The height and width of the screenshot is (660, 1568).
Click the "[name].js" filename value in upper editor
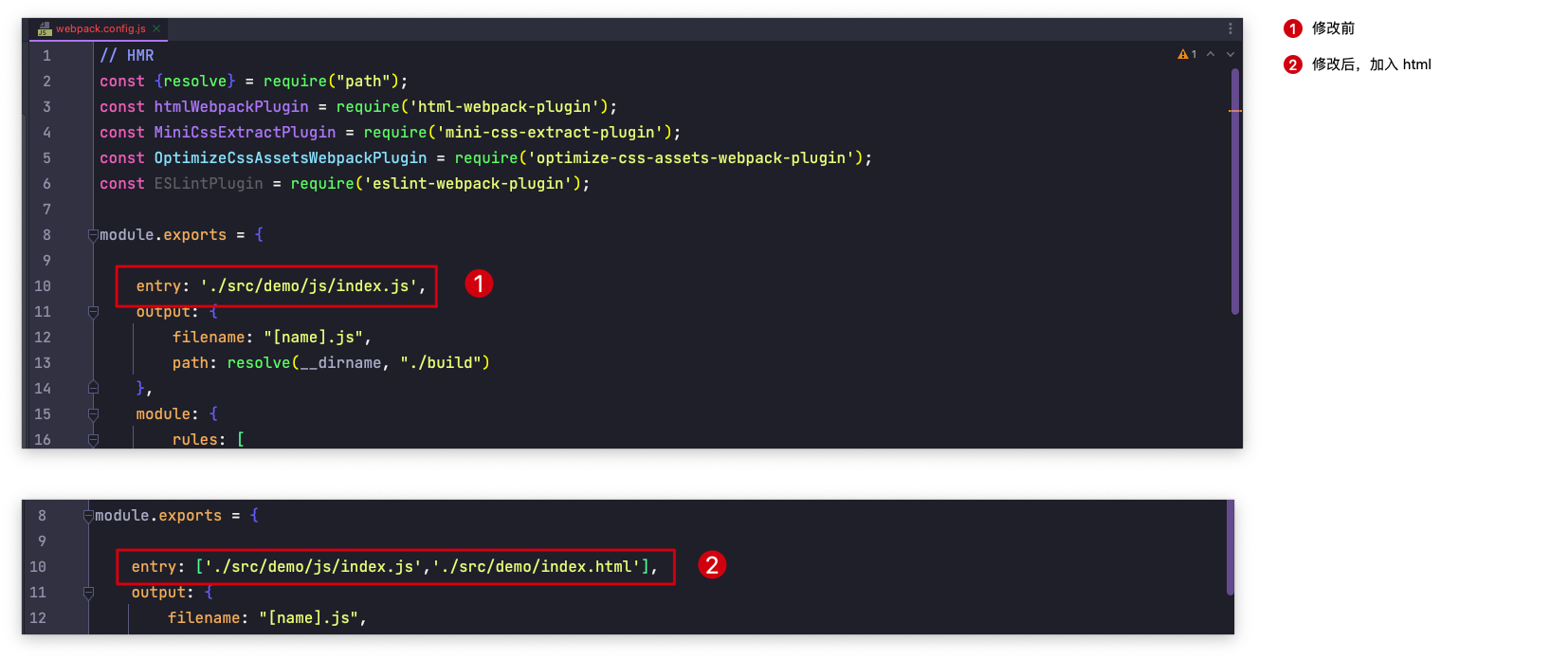tap(313, 338)
